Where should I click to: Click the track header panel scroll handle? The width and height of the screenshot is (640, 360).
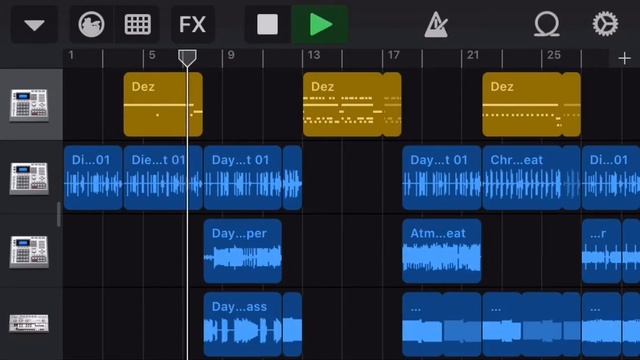[59, 214]
